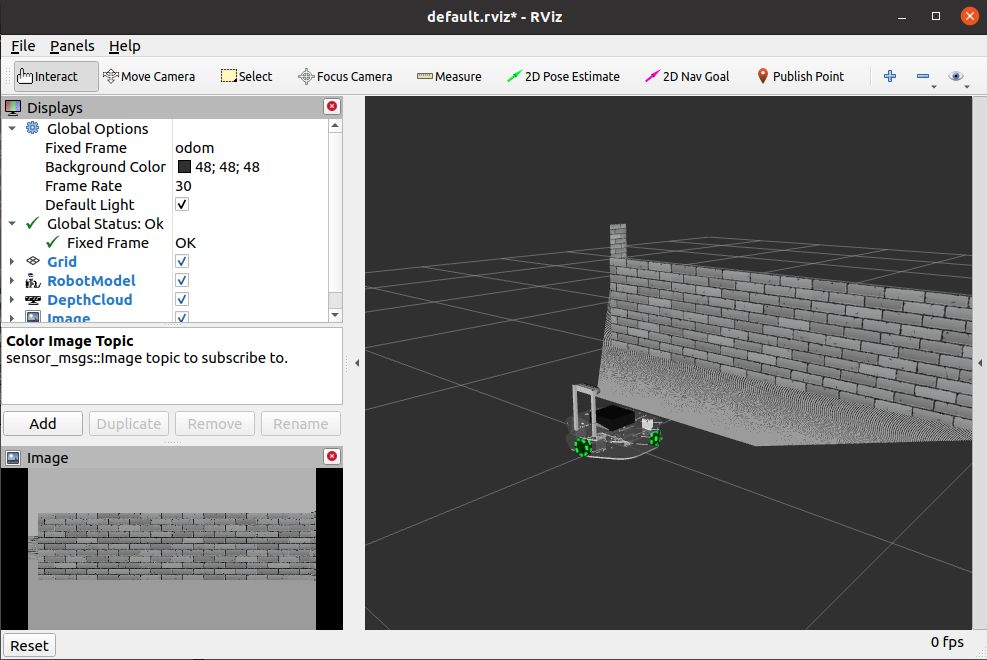Expand the Grid display tree item
Viewport: 987px width, 660px height.
12,261
